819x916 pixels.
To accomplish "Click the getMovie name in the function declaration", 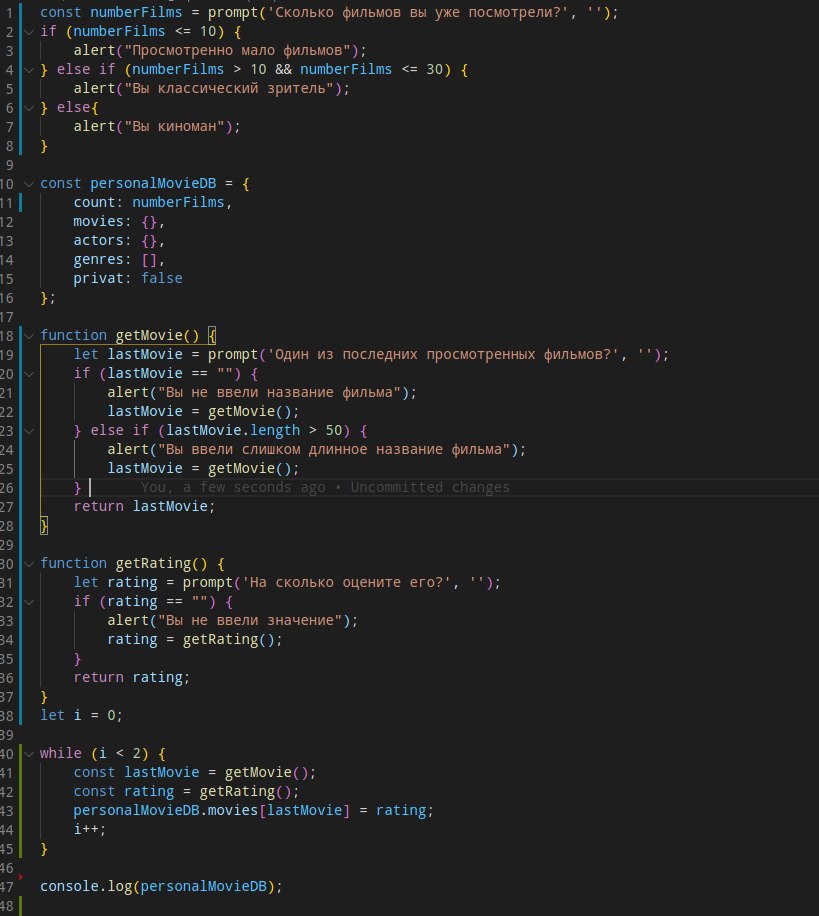I will pyautogui.click(x=149, y=335).
